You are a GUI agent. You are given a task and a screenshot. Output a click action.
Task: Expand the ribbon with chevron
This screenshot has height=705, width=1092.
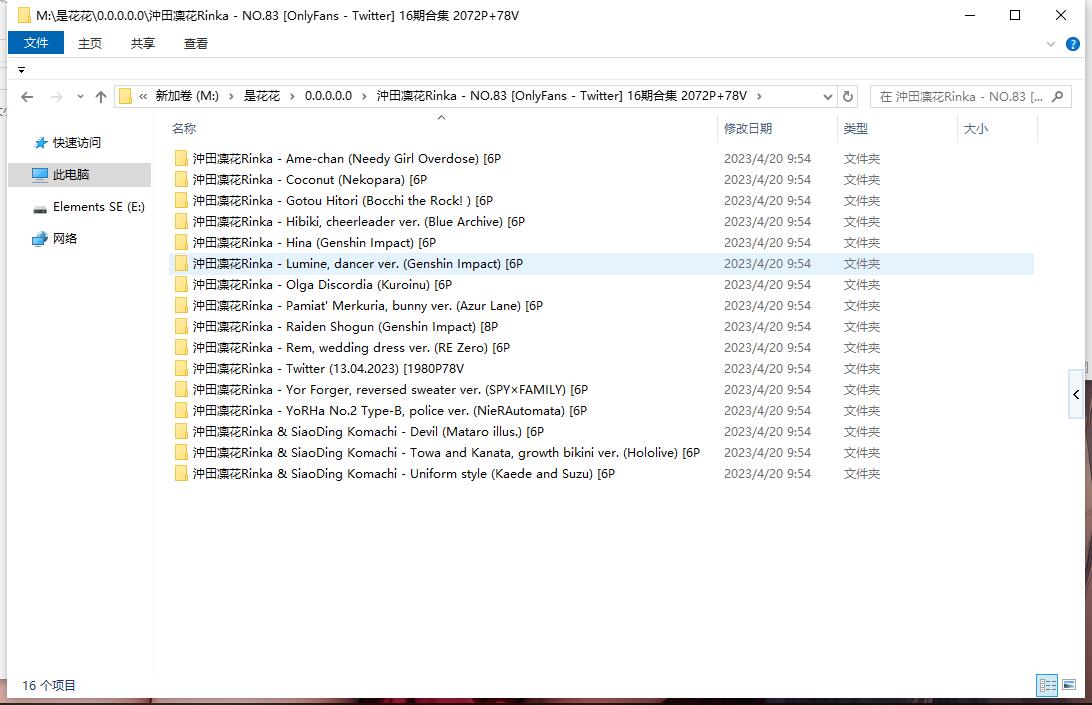tap(1051, 44)
